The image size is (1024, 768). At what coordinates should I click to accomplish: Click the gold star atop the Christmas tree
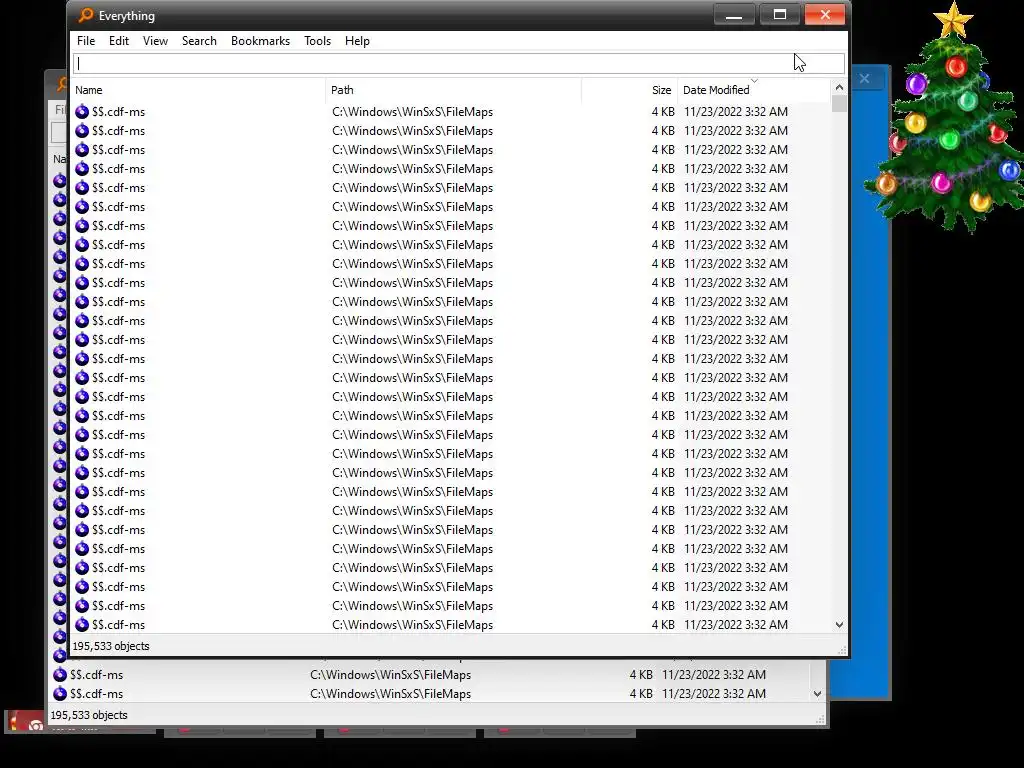(953, 18)
